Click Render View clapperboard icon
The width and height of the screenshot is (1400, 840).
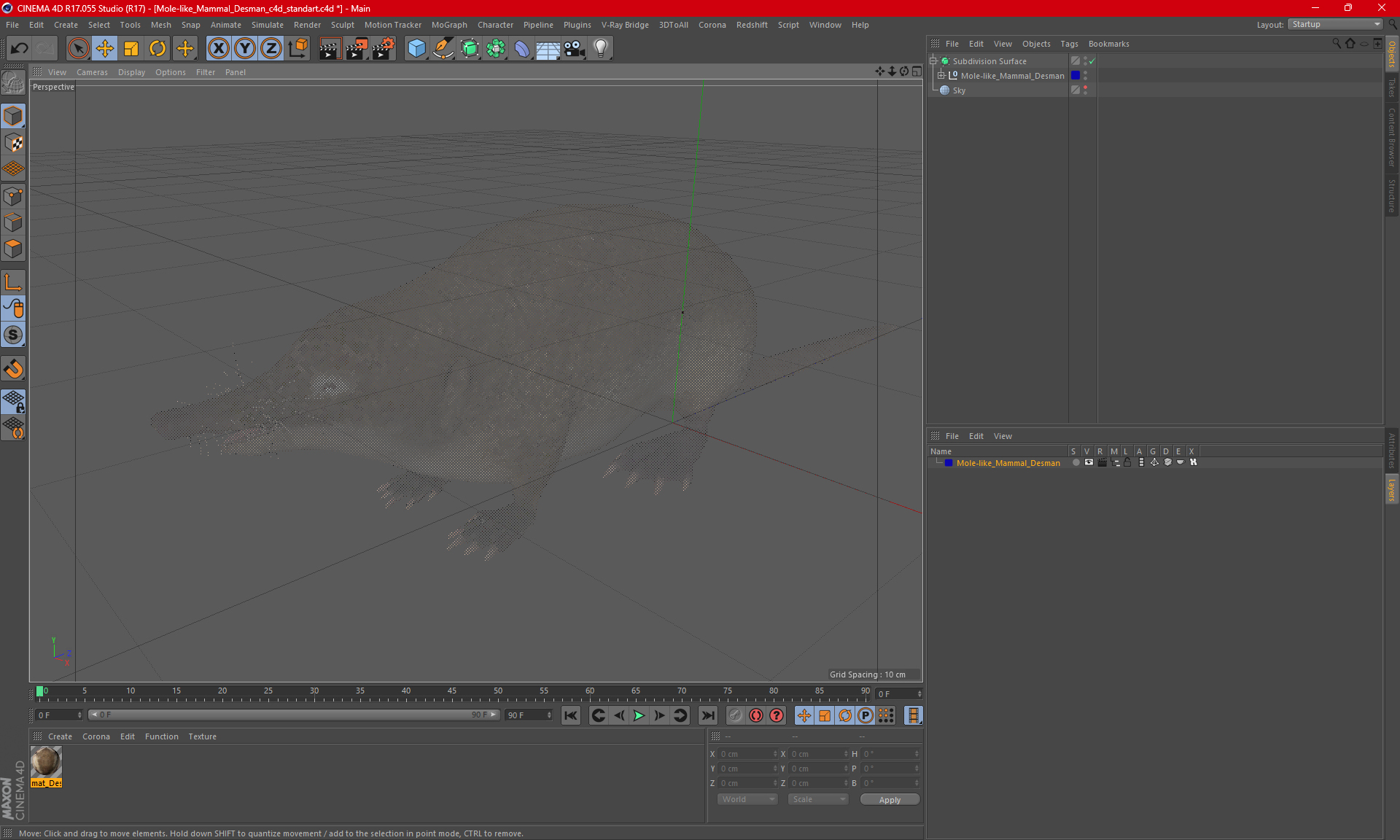coord(330,48)
